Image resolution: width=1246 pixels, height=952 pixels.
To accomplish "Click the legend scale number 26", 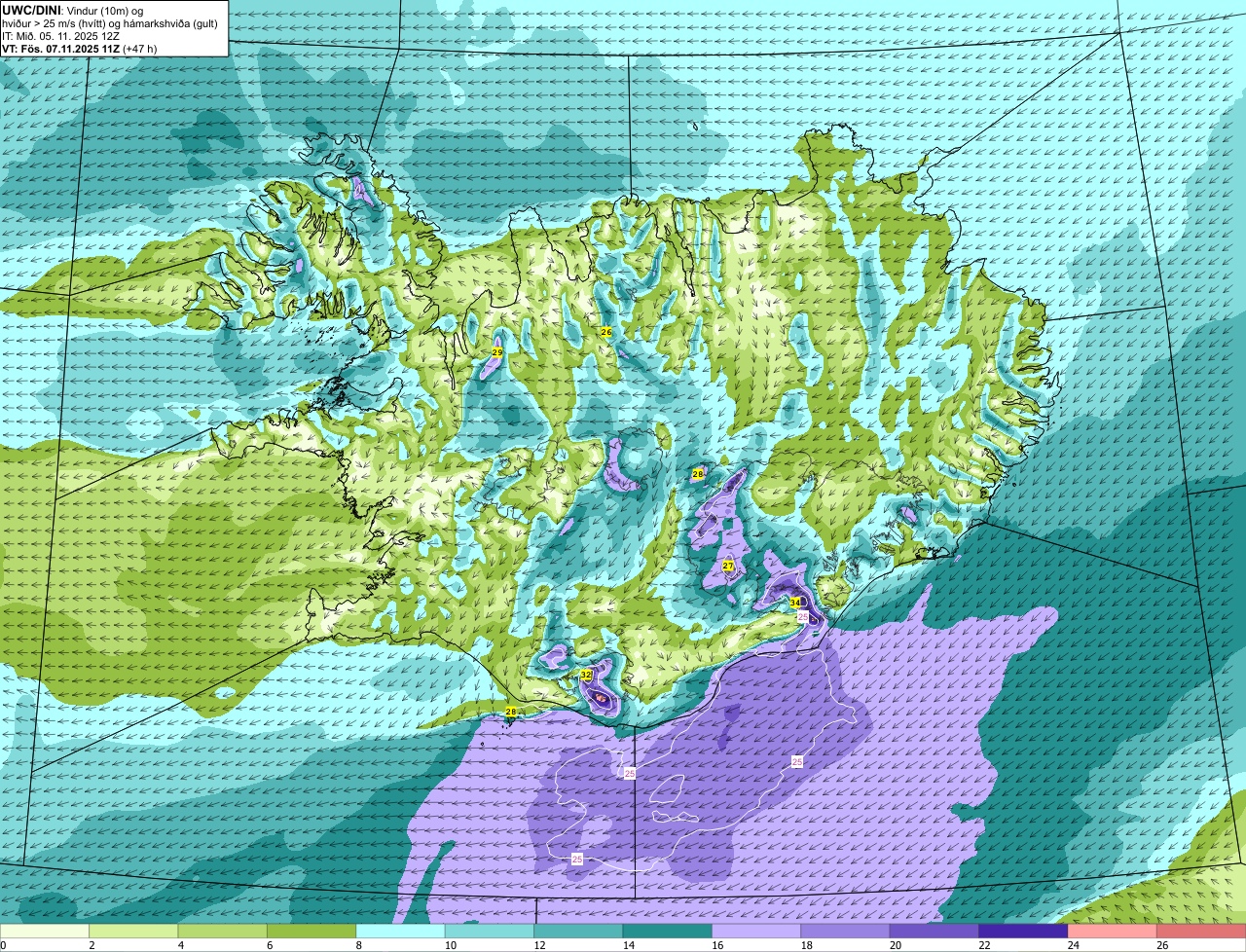I will (1162, 945).
